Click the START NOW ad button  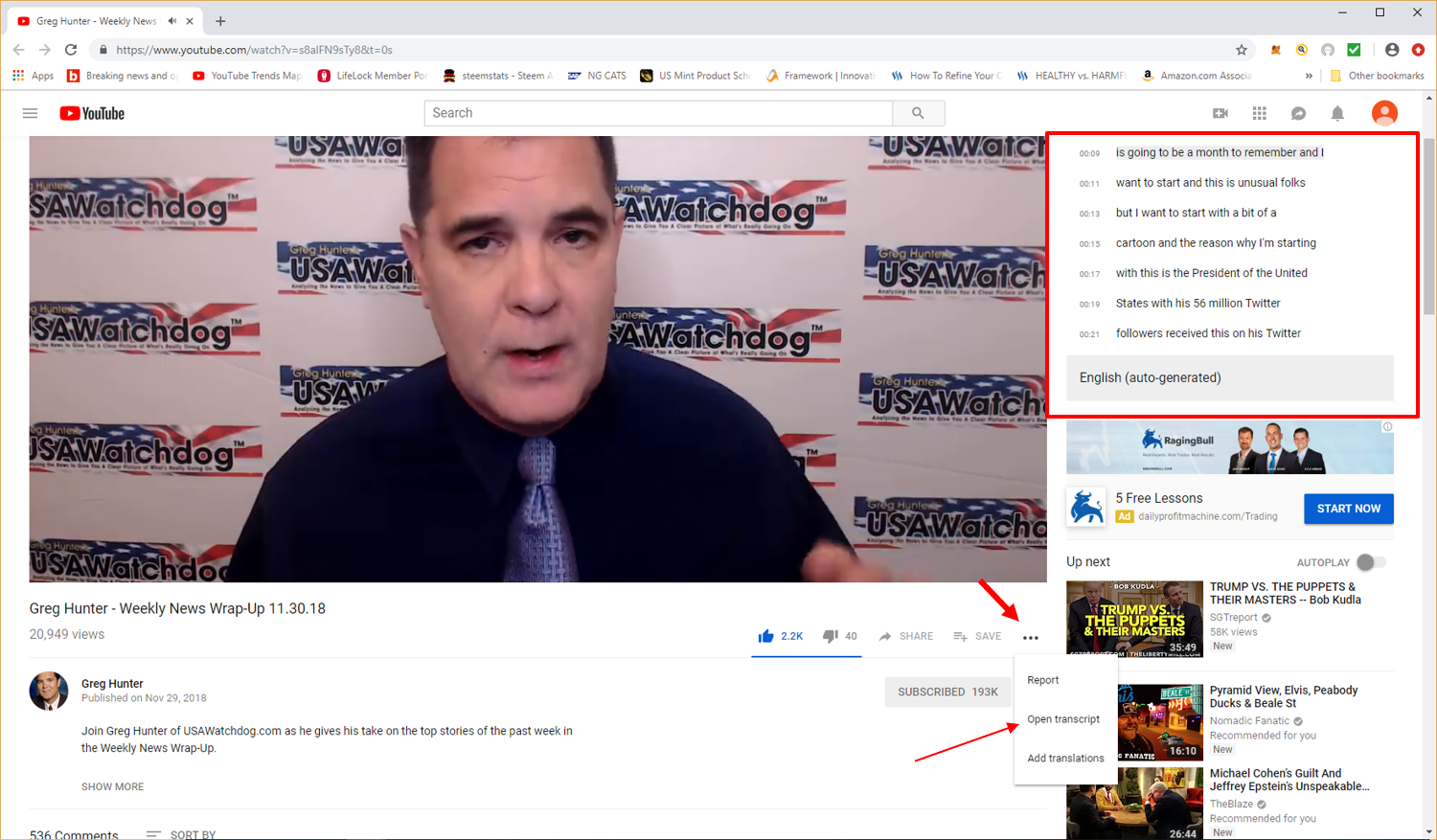(x=1349, y=509)
